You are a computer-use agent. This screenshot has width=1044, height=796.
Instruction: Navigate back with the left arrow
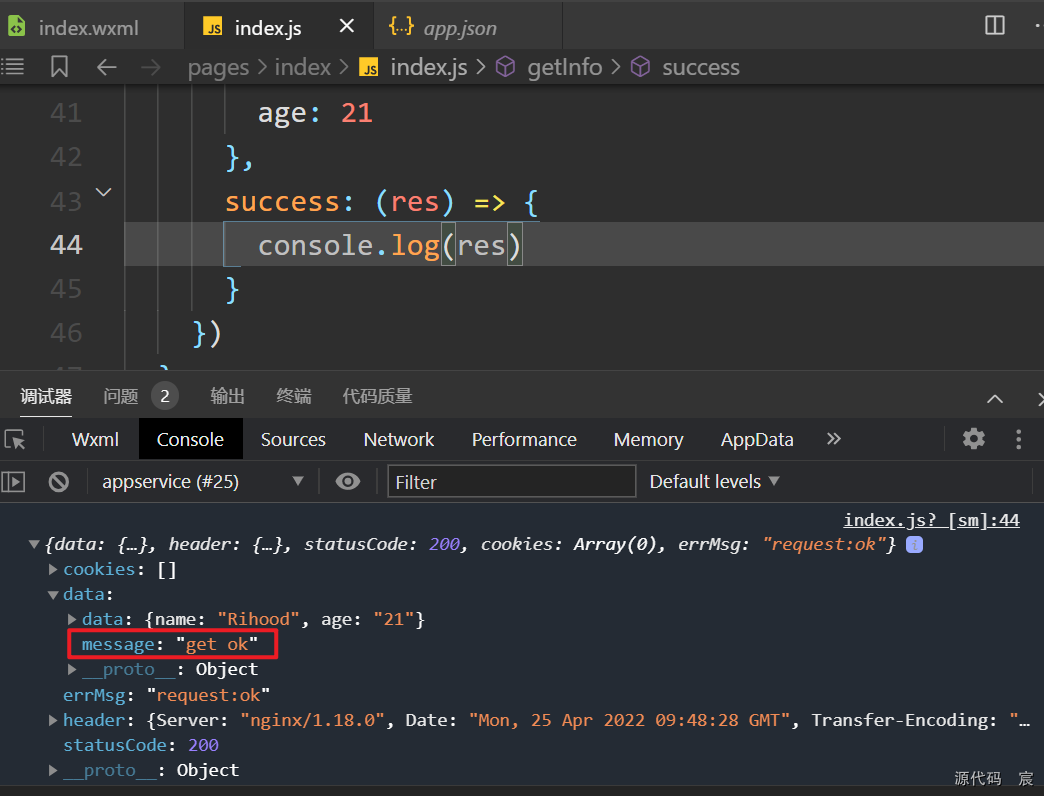(107, 67)
